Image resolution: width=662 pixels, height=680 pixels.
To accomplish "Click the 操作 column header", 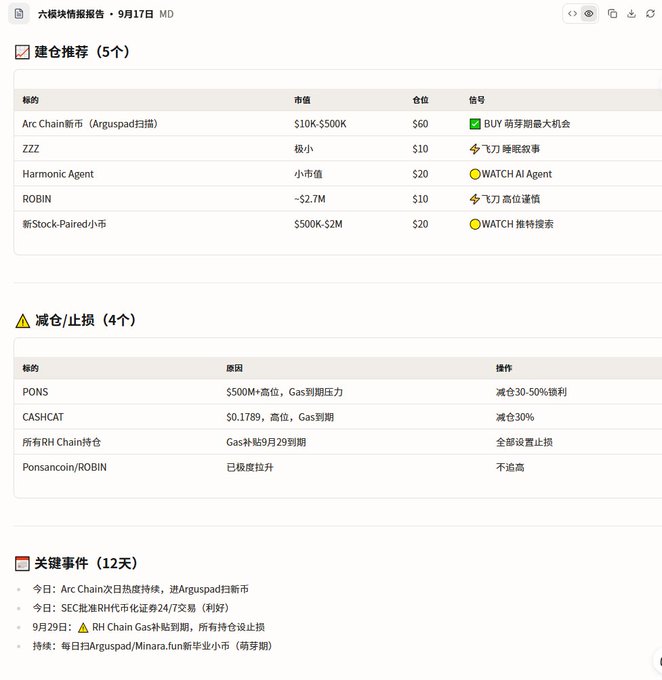I will [504, 368].
